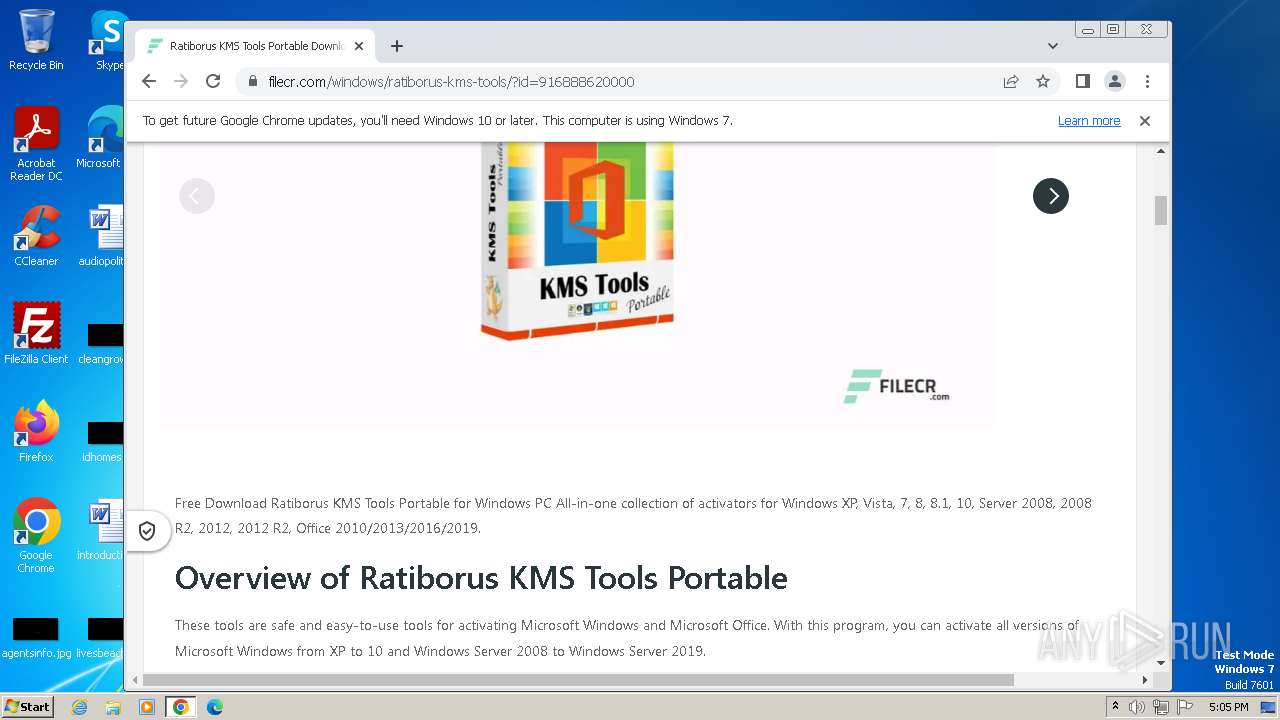Select the audiopolit Word document icon
1280x720 pixels.
(x=102, y=236)
